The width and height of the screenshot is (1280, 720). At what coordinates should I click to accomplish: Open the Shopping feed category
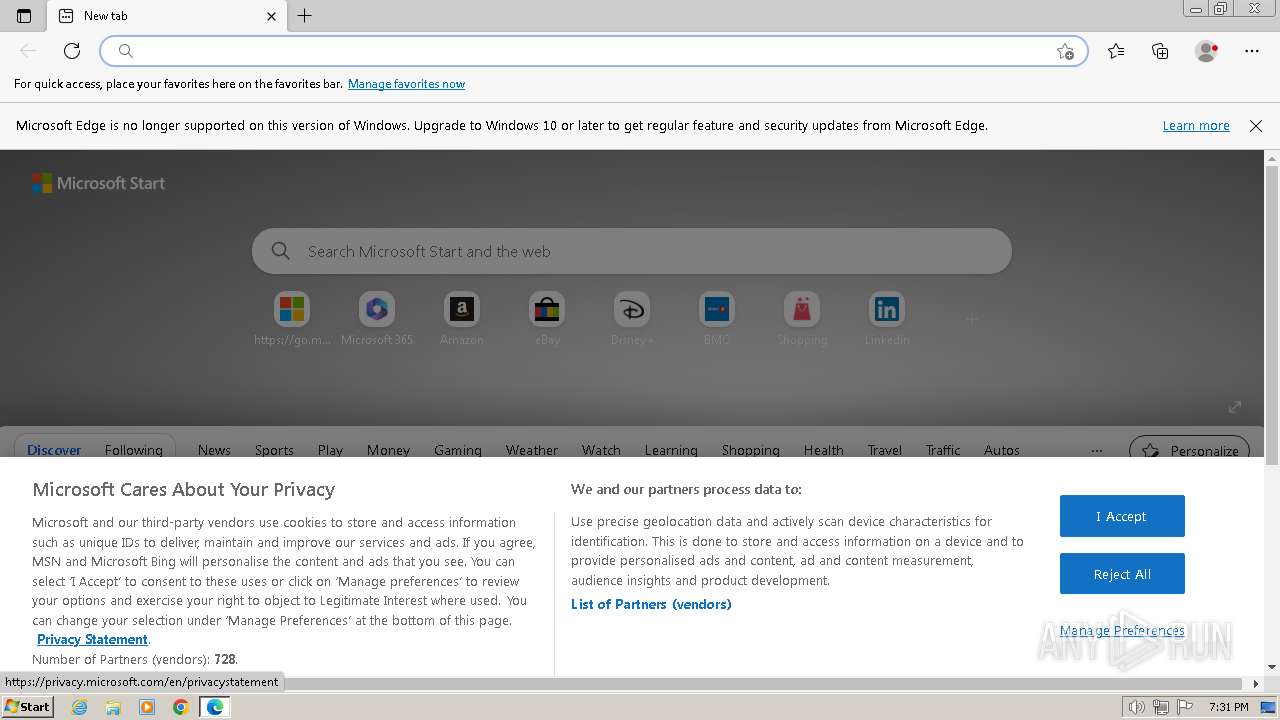pos(751,450)
